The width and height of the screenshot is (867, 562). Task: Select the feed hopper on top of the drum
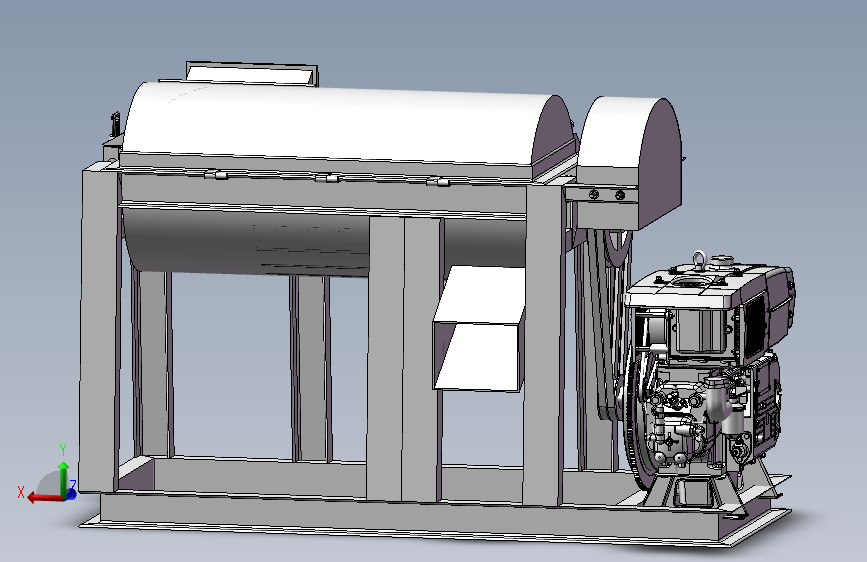pyautogui.click(x=252, y=74)
